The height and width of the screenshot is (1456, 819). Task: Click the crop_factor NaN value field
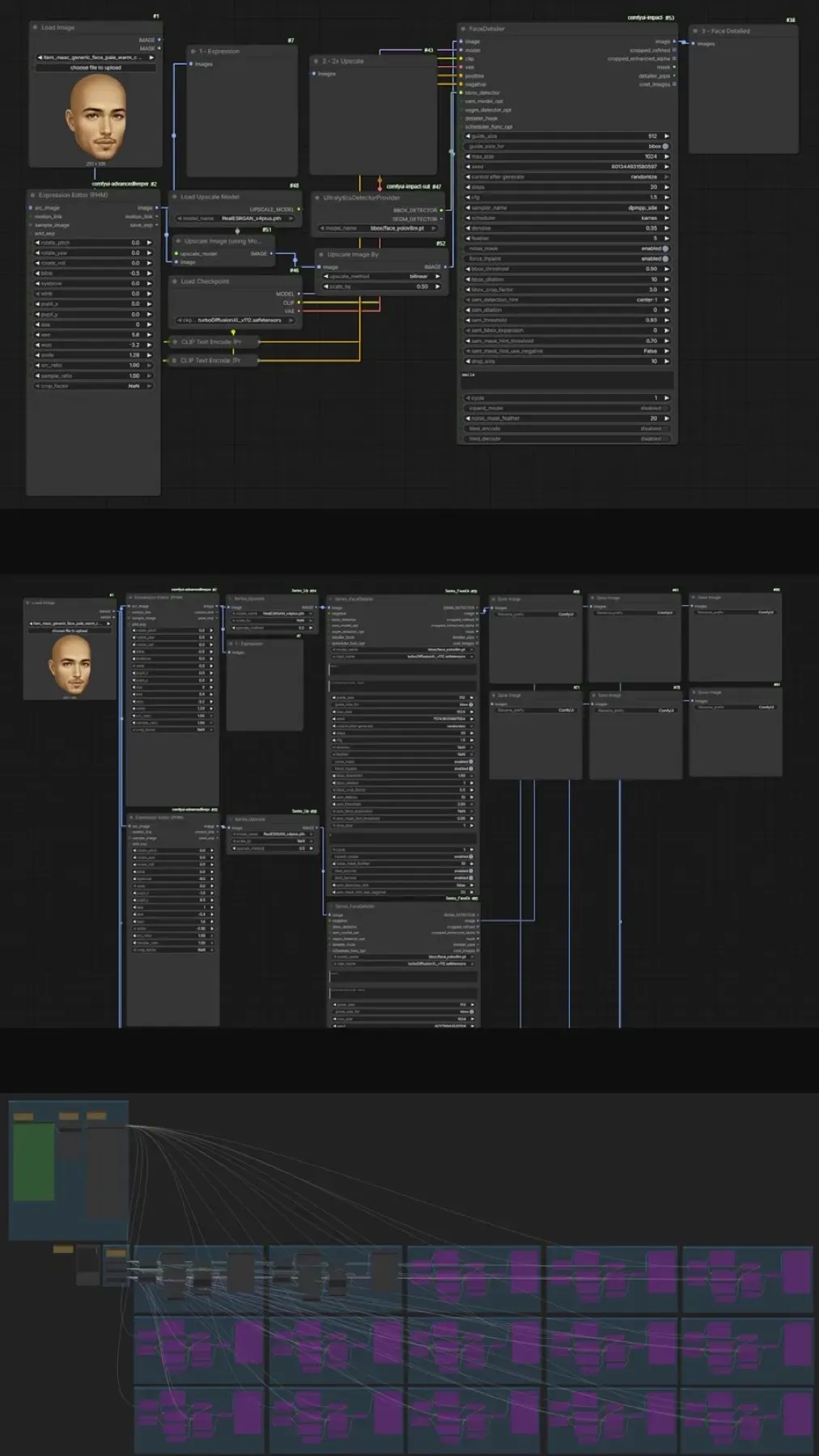click(x=93, y=386)
